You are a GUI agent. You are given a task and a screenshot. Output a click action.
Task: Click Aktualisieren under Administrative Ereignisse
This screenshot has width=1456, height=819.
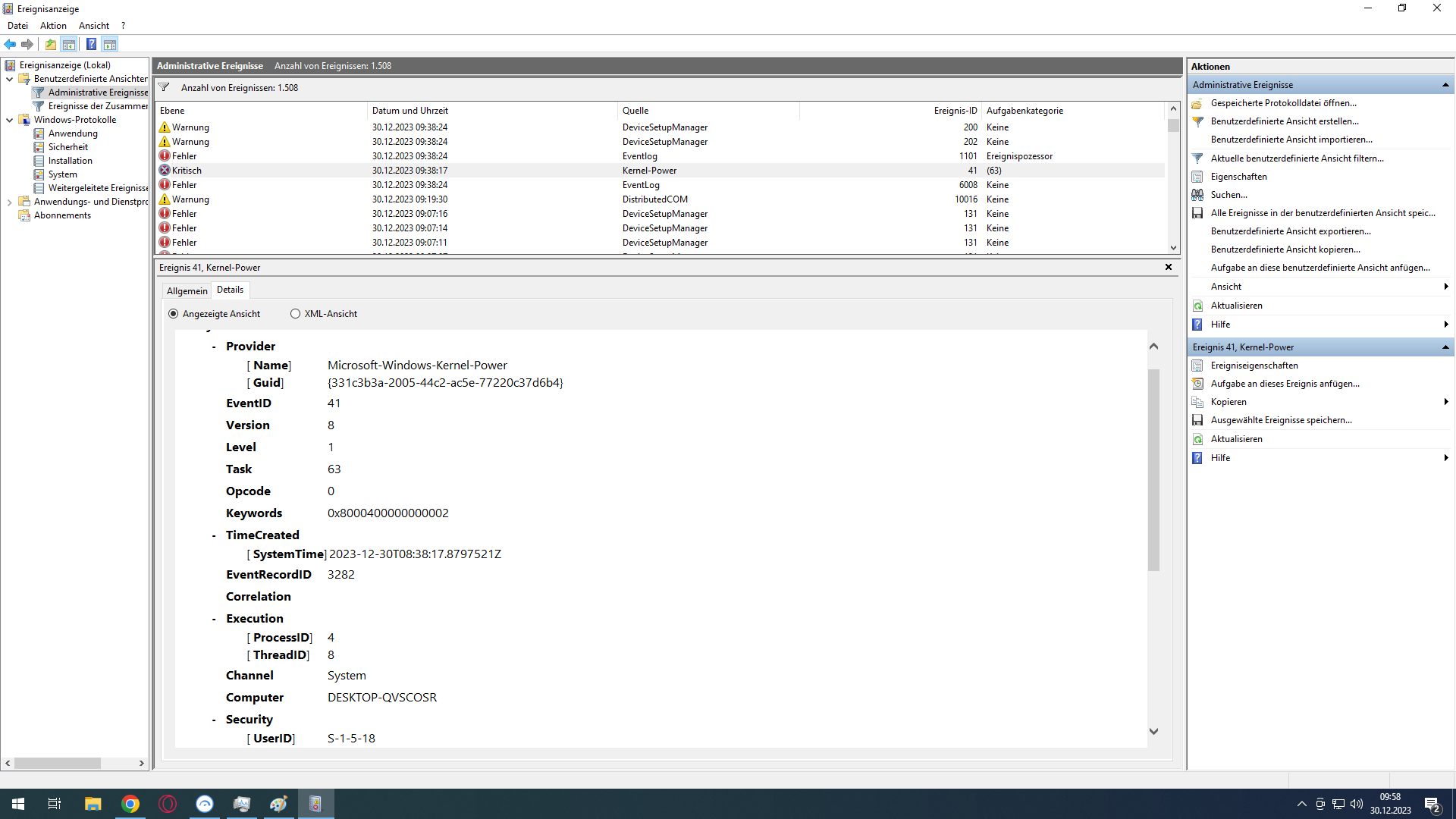(1236, 306)
